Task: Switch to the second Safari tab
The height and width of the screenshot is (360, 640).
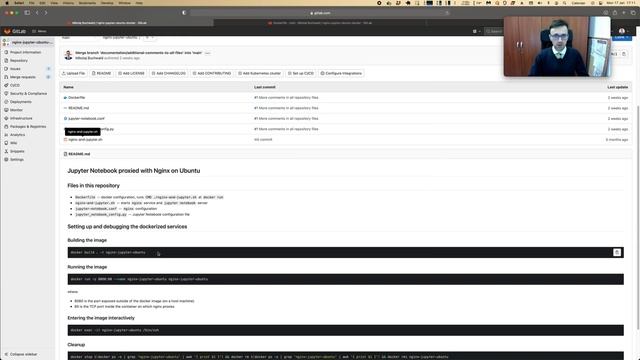Action: 320,23
